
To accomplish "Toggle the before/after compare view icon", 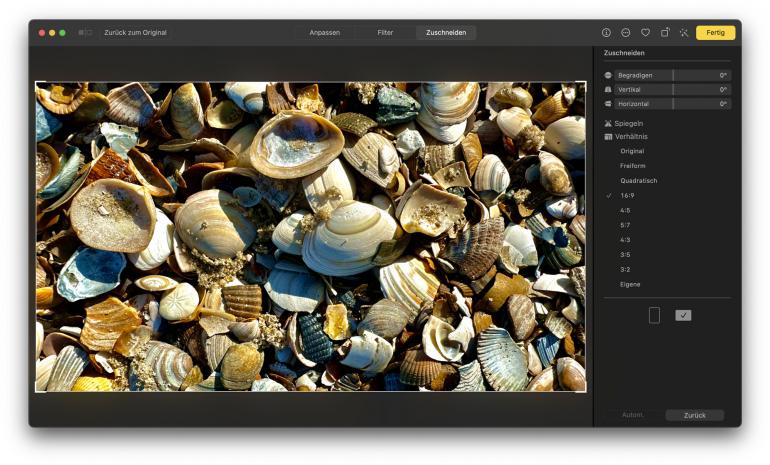I will (85, 32).
